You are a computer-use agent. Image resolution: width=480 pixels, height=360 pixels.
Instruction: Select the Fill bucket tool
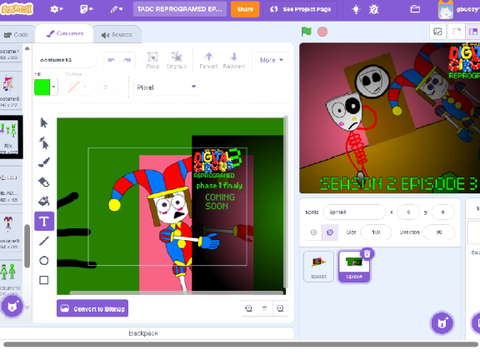44,201
